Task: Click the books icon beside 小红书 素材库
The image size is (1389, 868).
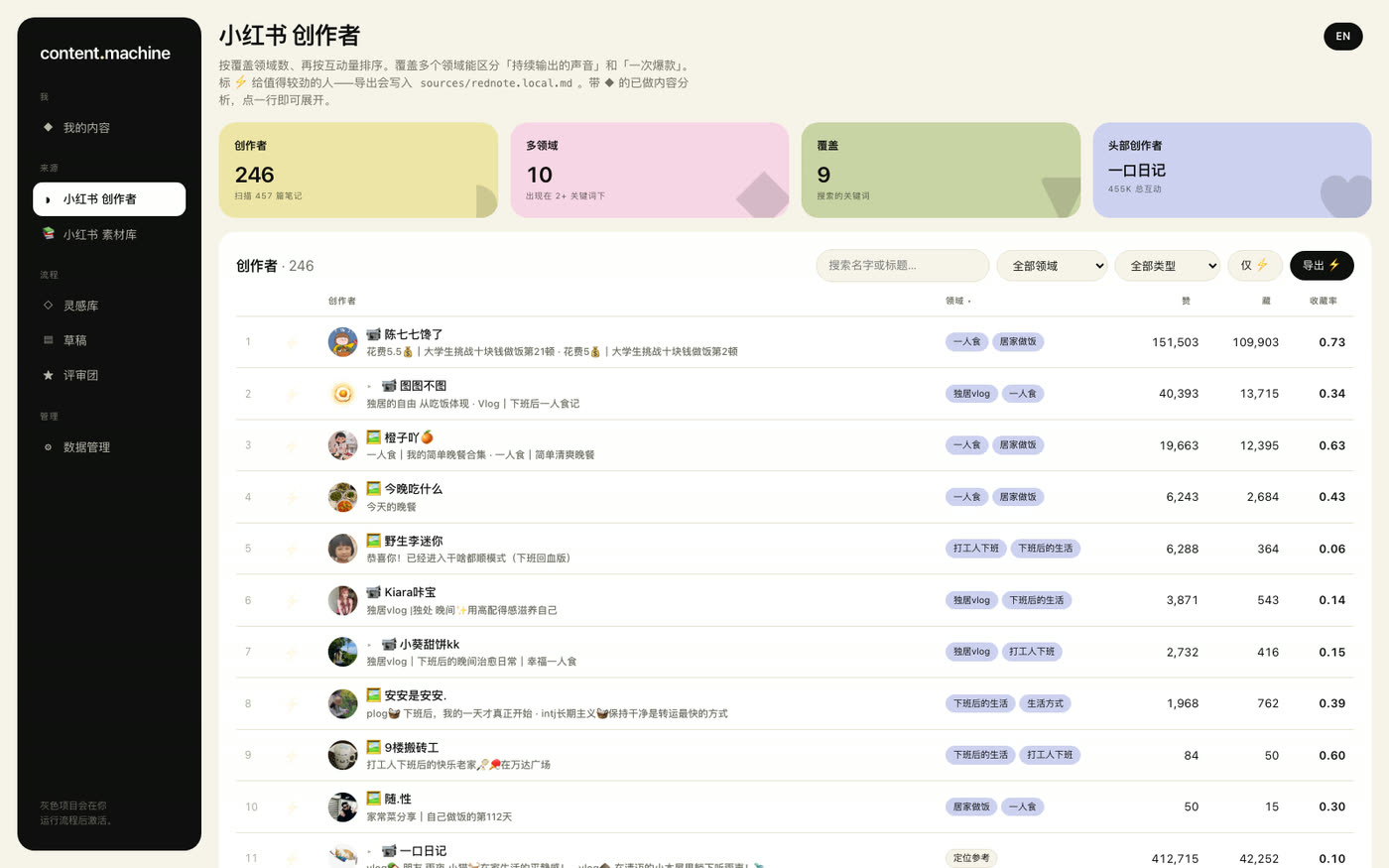Action: pyautogui.click(x=48, y=234)
